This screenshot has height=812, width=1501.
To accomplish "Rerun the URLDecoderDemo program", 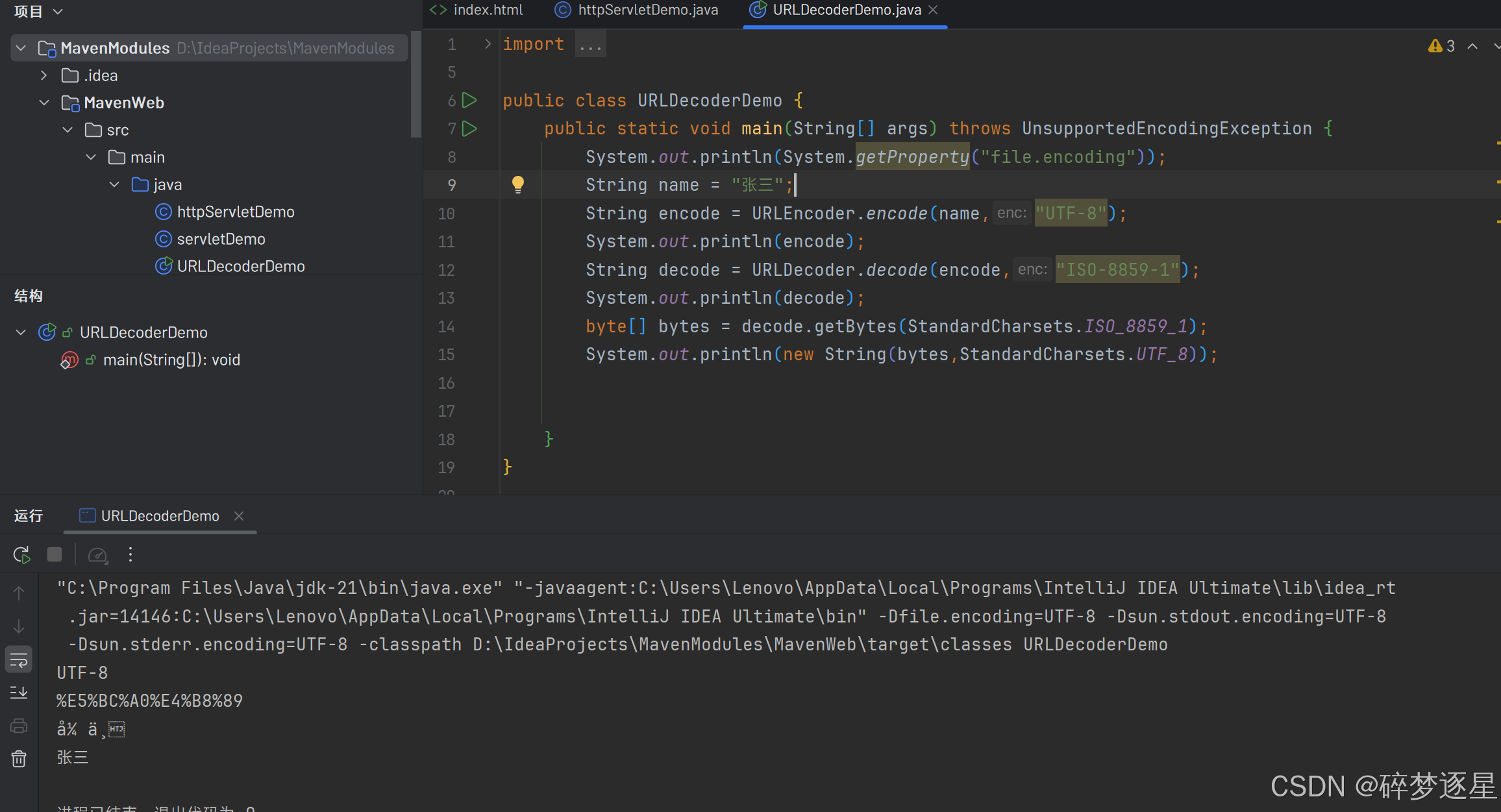I will coord(21,554).
